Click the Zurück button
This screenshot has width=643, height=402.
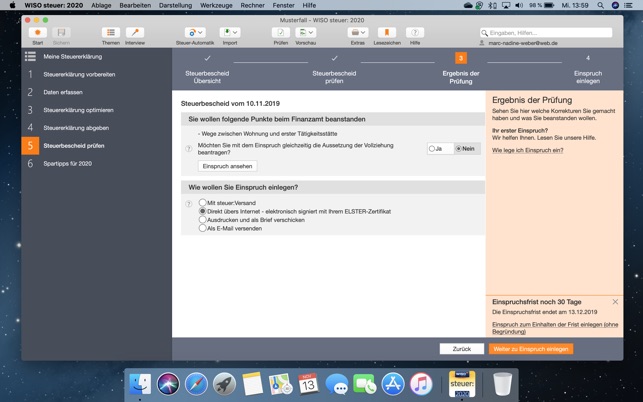click(462, 349)
